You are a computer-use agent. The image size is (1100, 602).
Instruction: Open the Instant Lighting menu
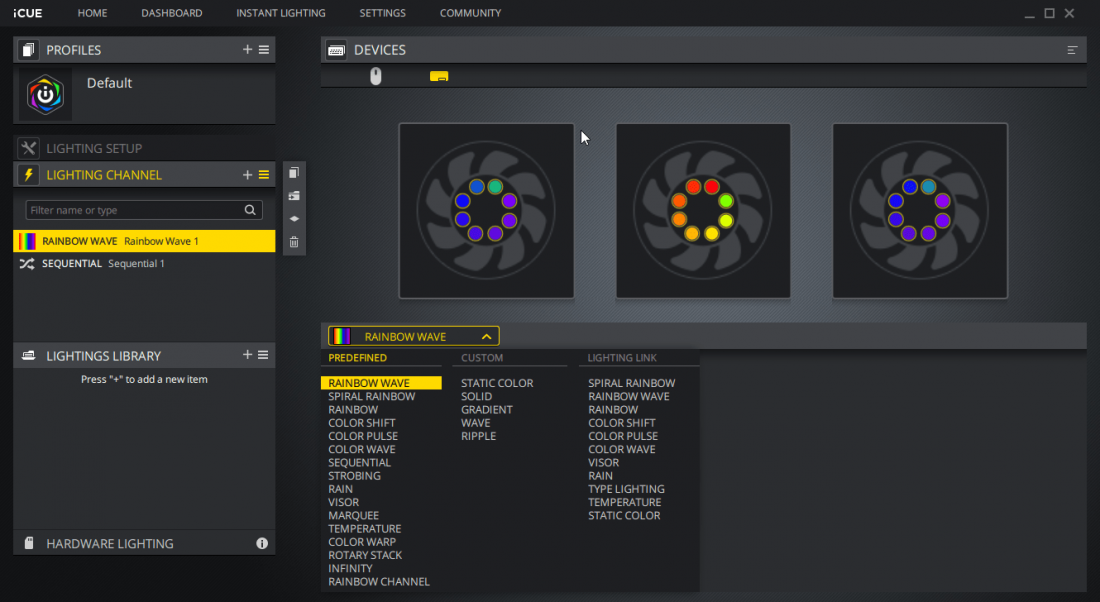click(x=280, y=13)
